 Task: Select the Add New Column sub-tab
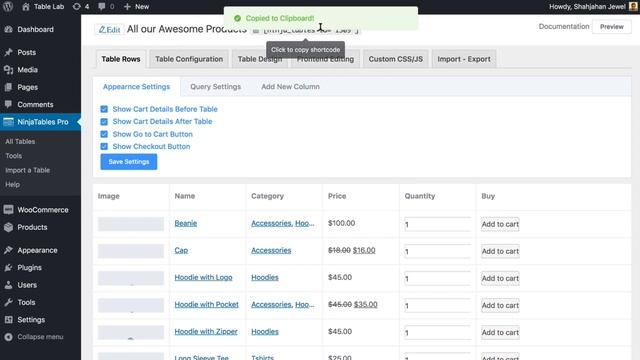[x=290, y=87]
